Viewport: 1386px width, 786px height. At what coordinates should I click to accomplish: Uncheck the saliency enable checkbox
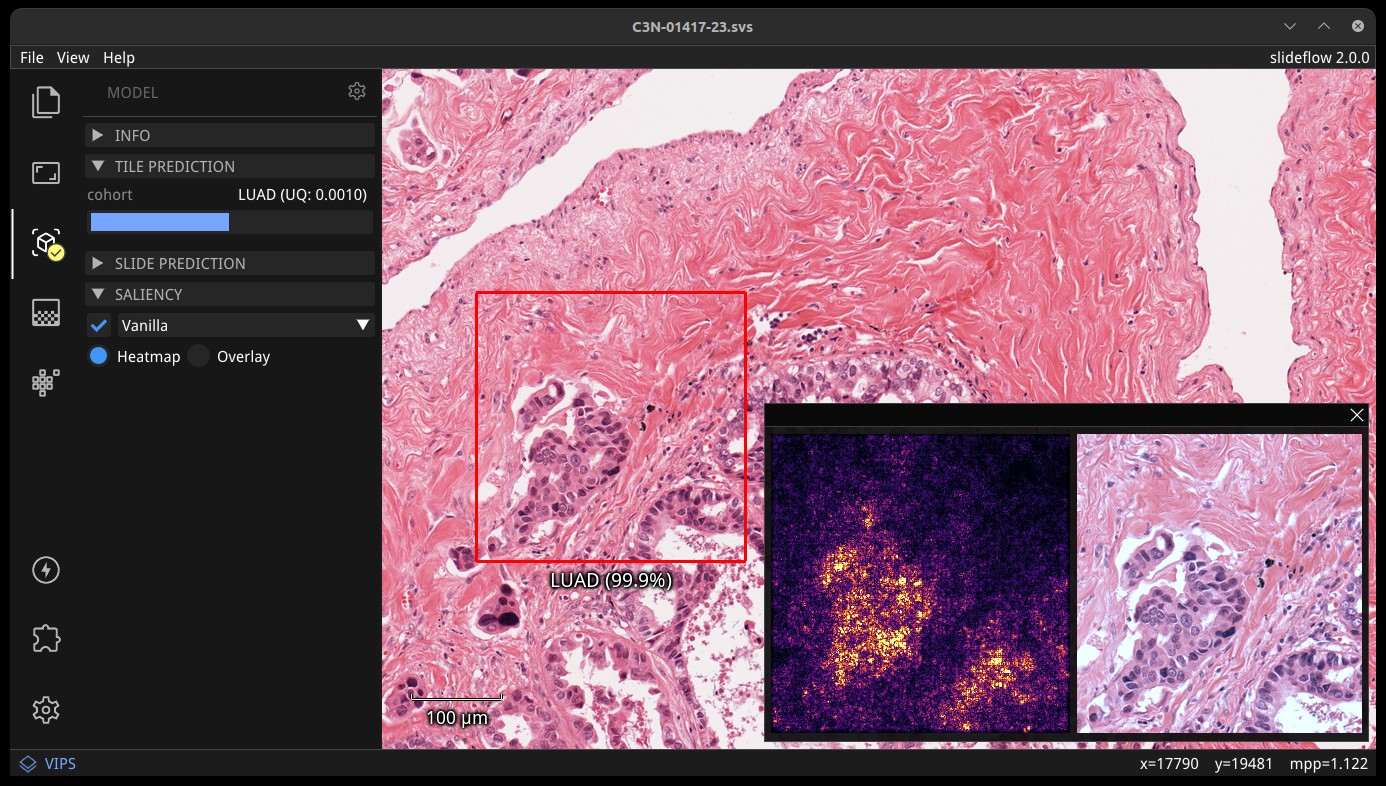coord(99,325)
